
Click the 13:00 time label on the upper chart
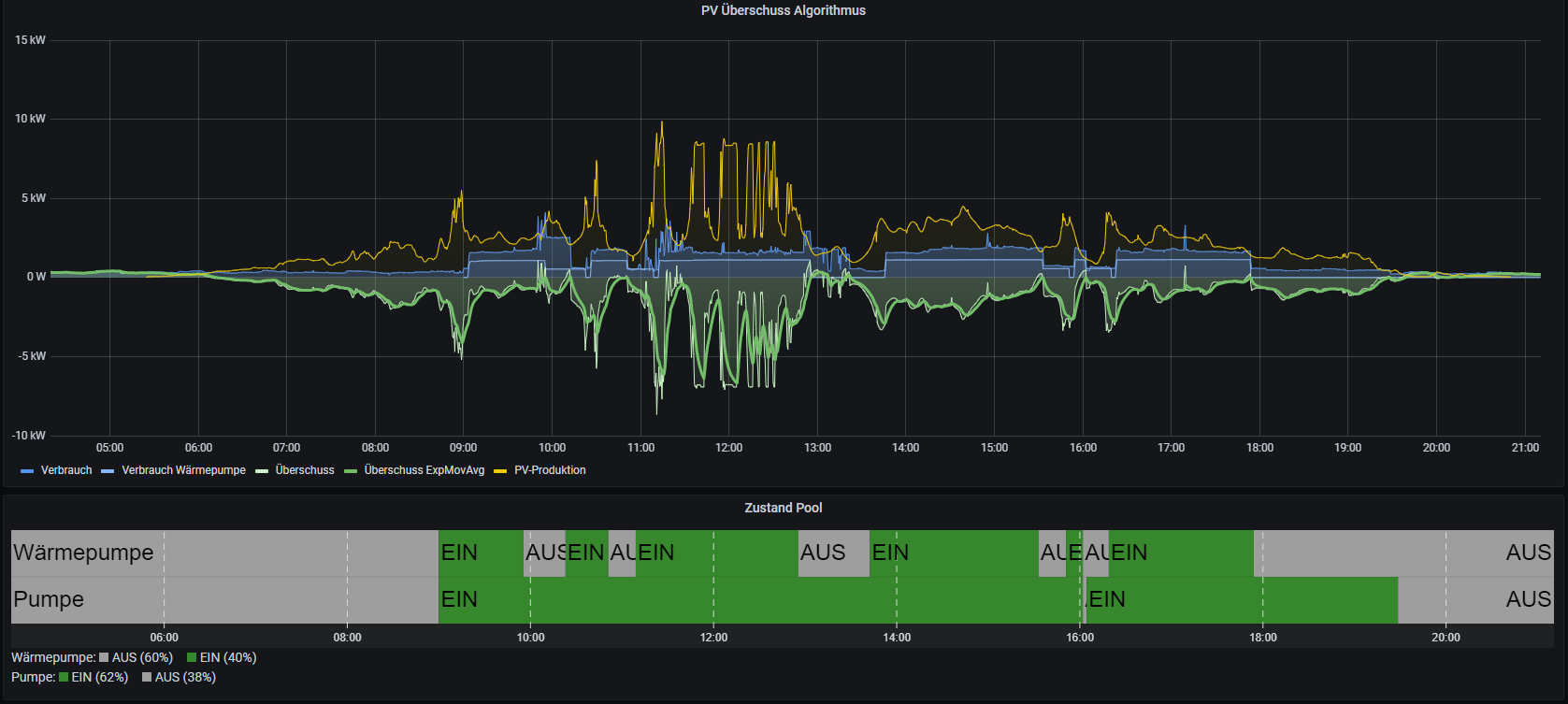[817, 448]
